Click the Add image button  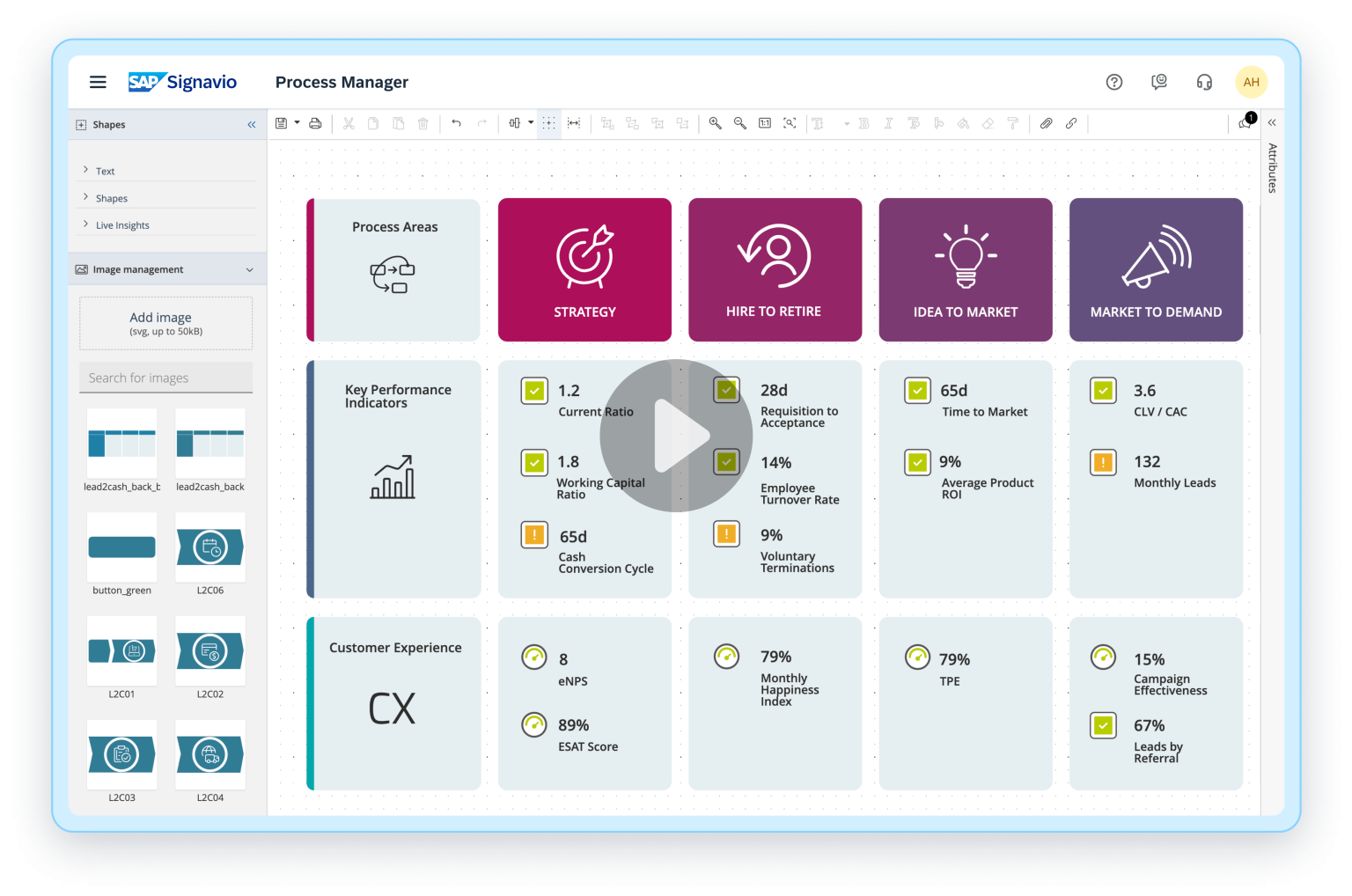(165, 323)
